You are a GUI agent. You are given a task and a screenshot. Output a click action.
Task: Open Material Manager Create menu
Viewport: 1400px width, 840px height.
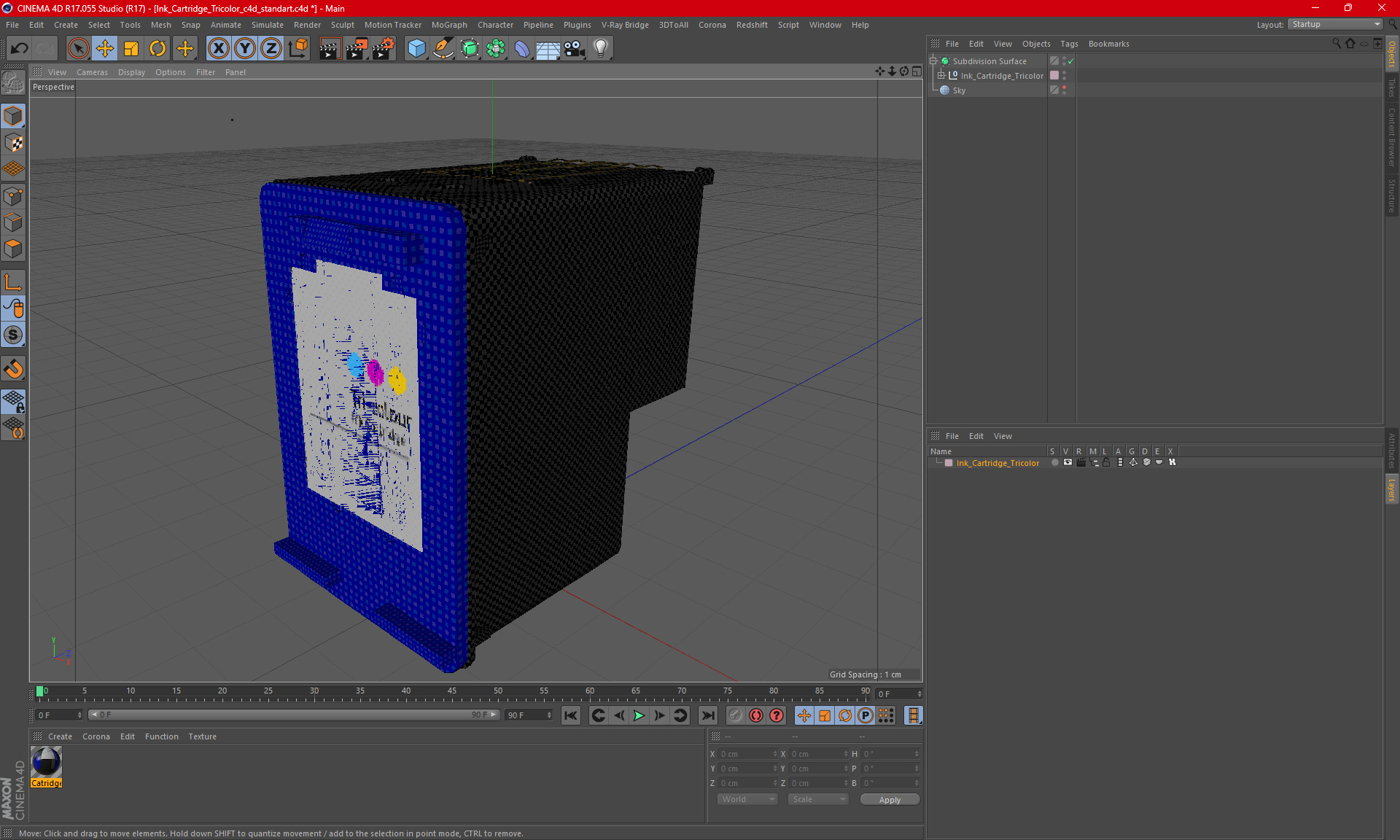click(60, 736)
